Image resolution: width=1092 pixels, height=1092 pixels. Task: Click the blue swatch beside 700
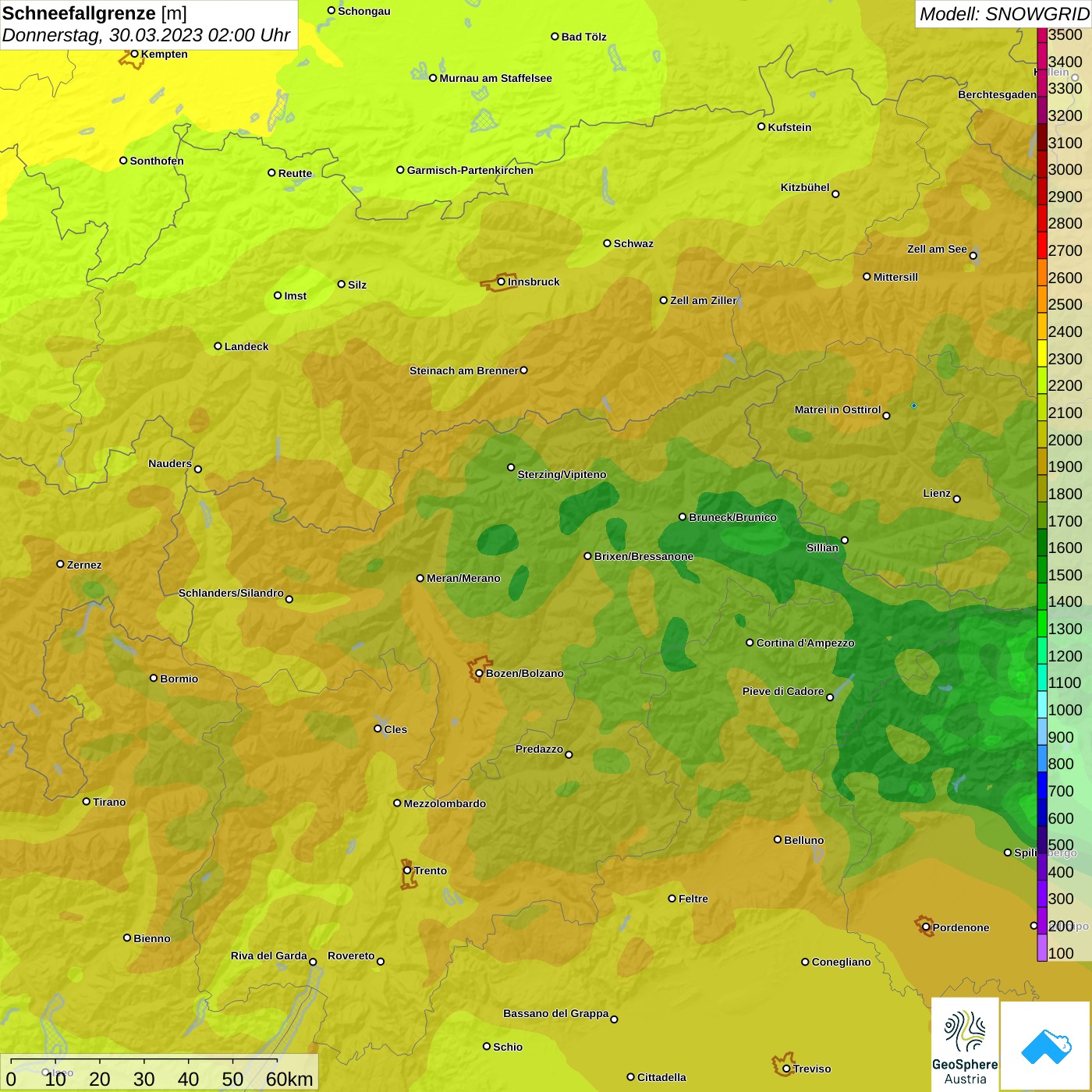pyautogui.click(x=1041, y=785)
